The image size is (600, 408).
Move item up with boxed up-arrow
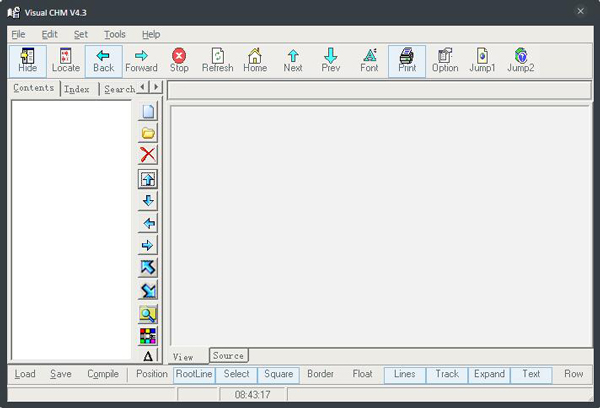[148, 179]
